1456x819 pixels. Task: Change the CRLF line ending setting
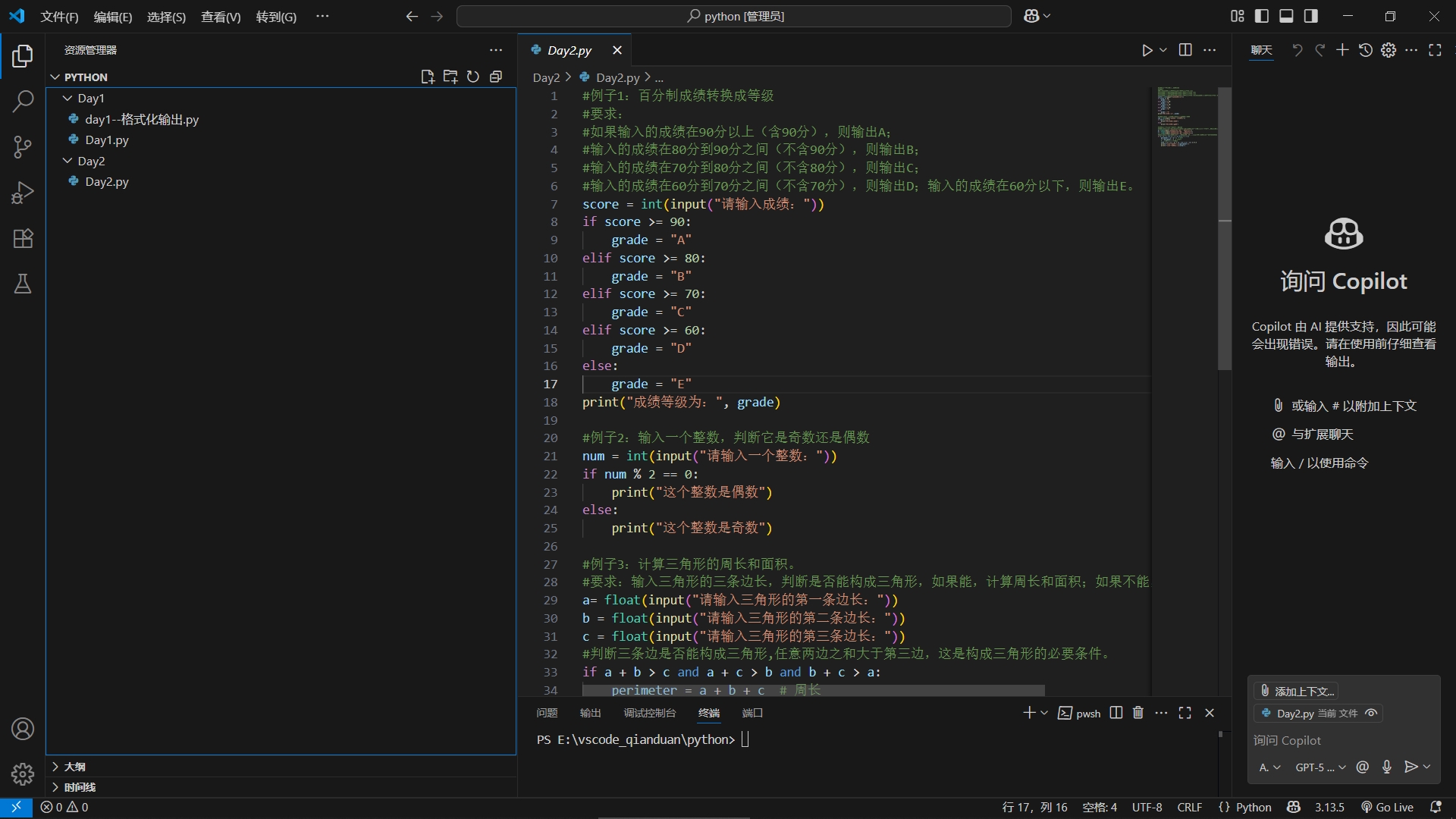tap(1189, 808)
